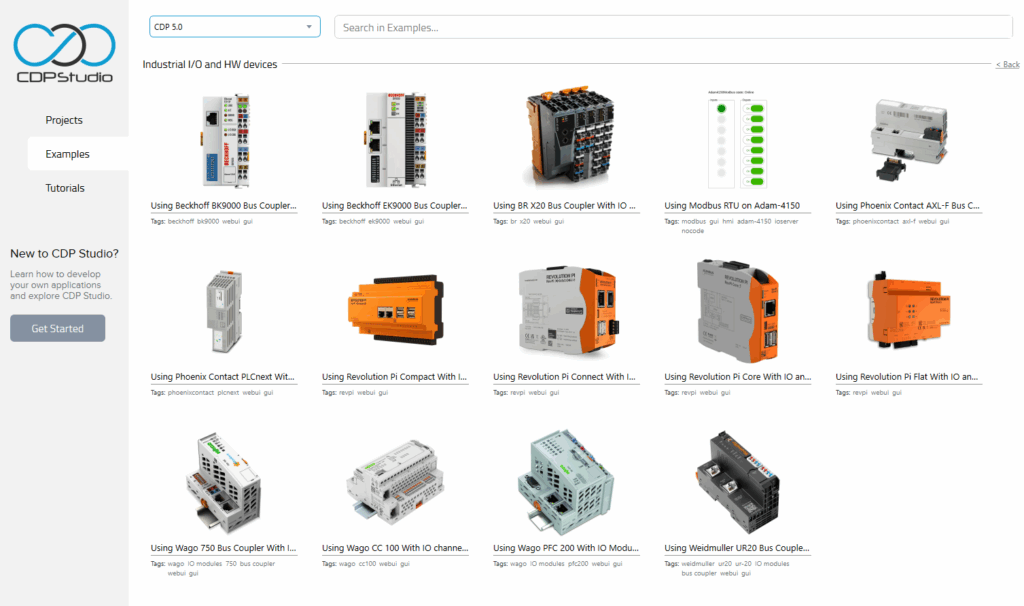This screenshot has height=606, width=1024.
Task: Switch to the Tutorials tab
Action: pyautogui.click(x=65, y=188)
